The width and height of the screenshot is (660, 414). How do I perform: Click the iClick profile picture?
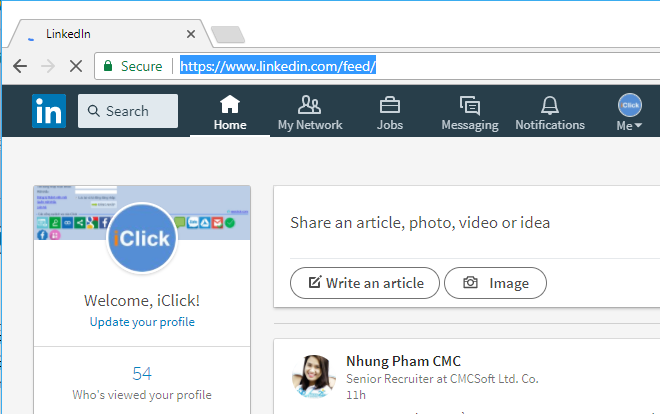point(142,238)
